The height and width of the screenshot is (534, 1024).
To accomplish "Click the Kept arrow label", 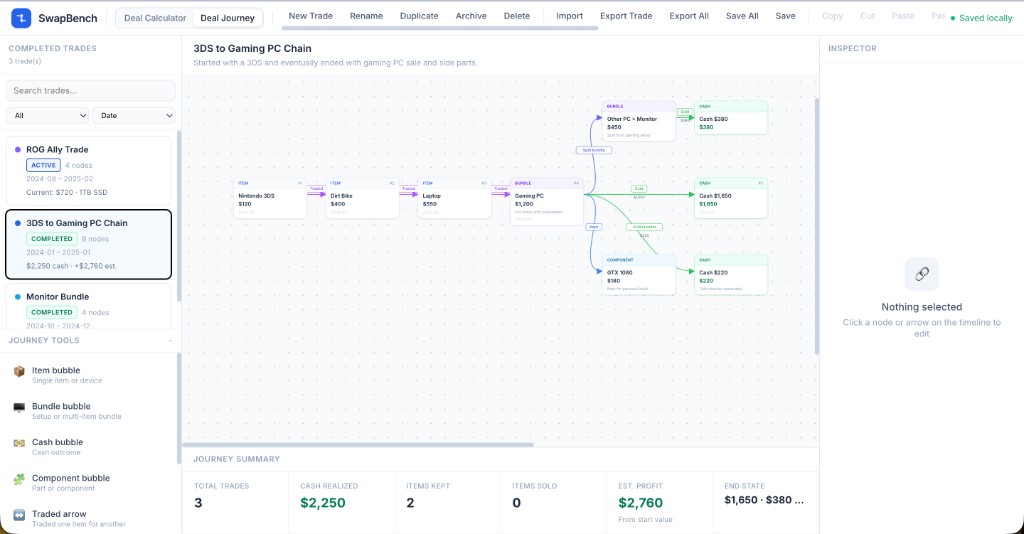I will (x=593, y=227).
